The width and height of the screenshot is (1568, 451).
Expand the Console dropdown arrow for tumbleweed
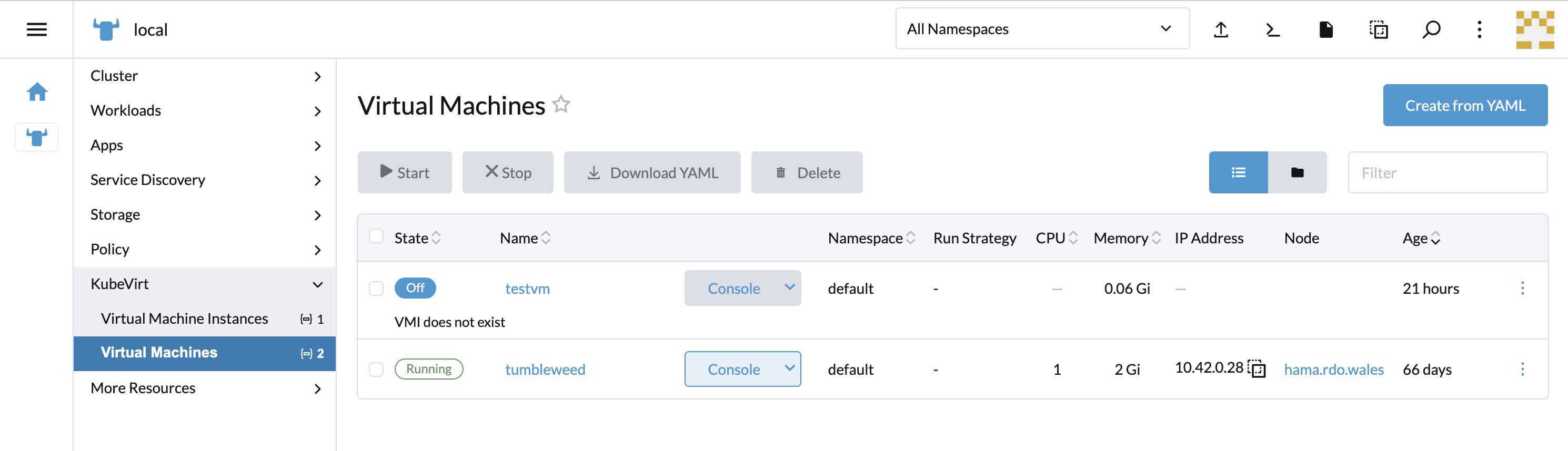click(x=789, y=368)
